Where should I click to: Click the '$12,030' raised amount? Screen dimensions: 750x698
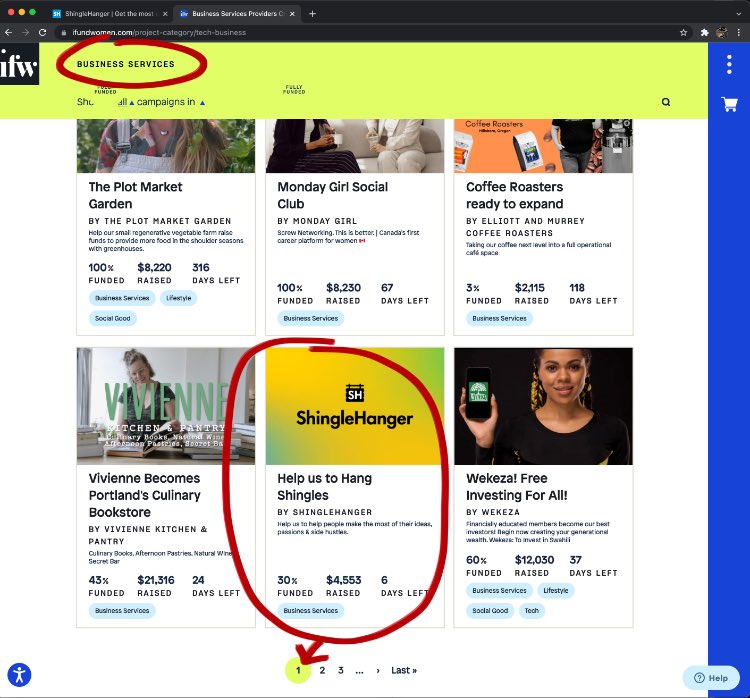point(534,560)
